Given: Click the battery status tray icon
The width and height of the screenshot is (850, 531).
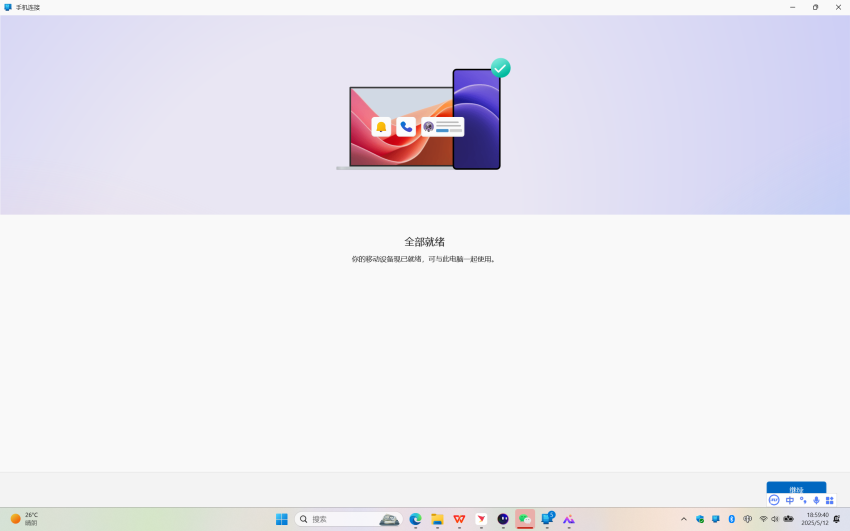Looking at the screenshot, I should [789, 519].
